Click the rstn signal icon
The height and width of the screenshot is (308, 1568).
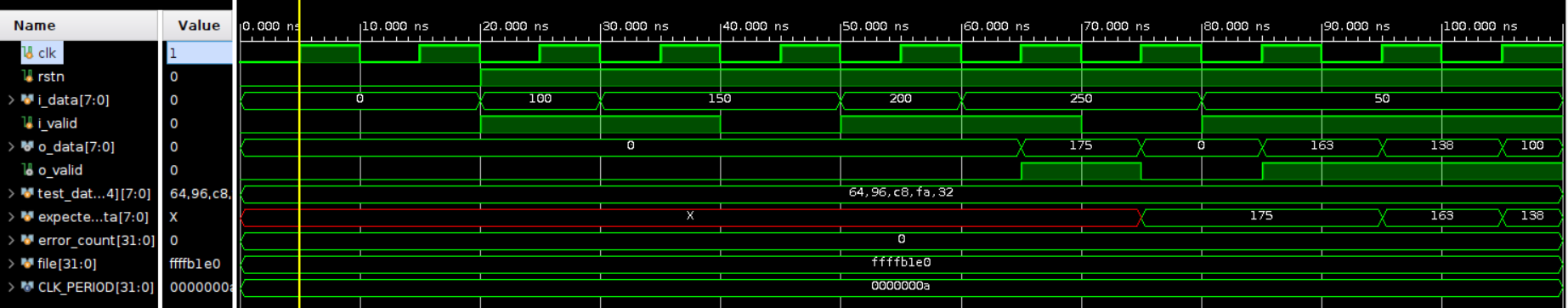coord(27,77)
